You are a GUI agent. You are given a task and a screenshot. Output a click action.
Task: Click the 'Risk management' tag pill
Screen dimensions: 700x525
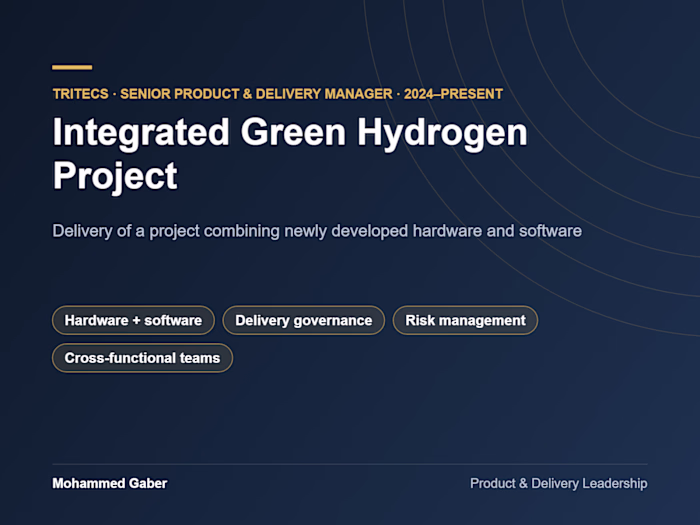[x=465, y=320]
